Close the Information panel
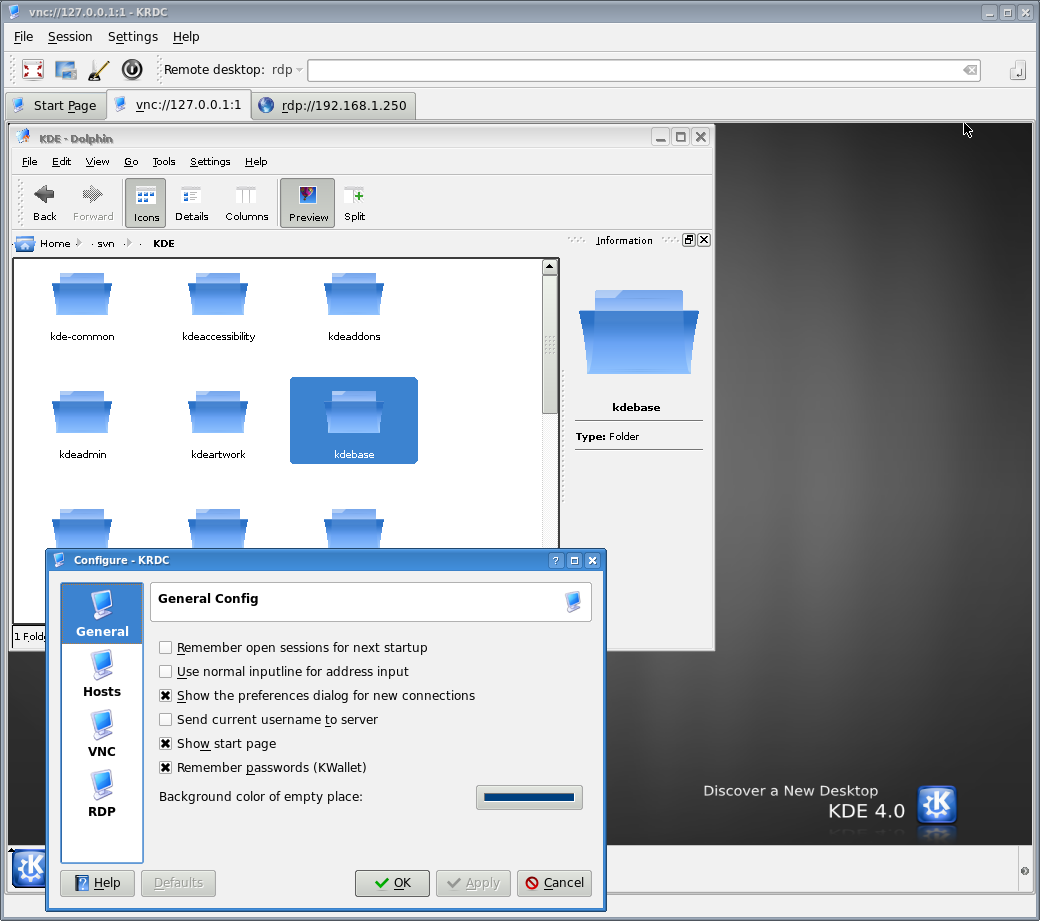 pyautogui.click(x=704, y=240)
